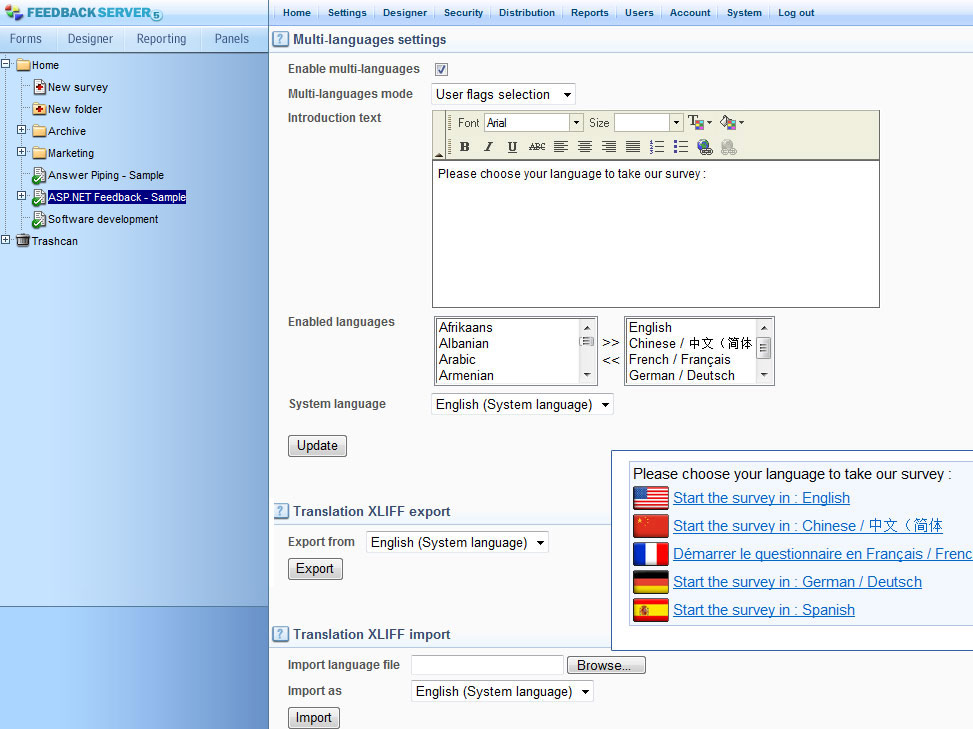Viewport: 973px width, 729px height.
Task: Insert a numbered list
Action: [657, 147]
